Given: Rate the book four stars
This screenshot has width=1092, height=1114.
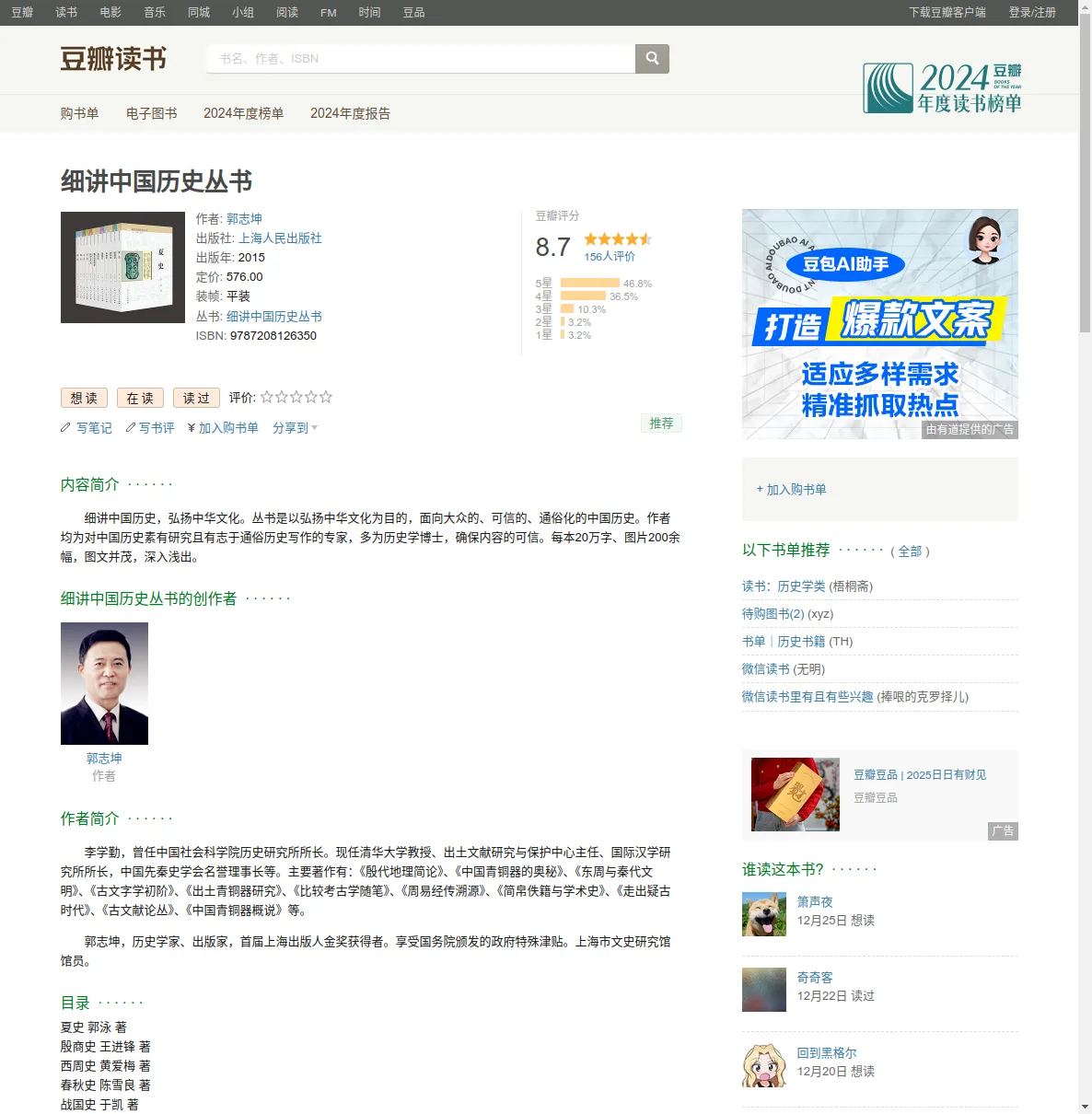Looking at the screenshot, I should pos(311,398).
